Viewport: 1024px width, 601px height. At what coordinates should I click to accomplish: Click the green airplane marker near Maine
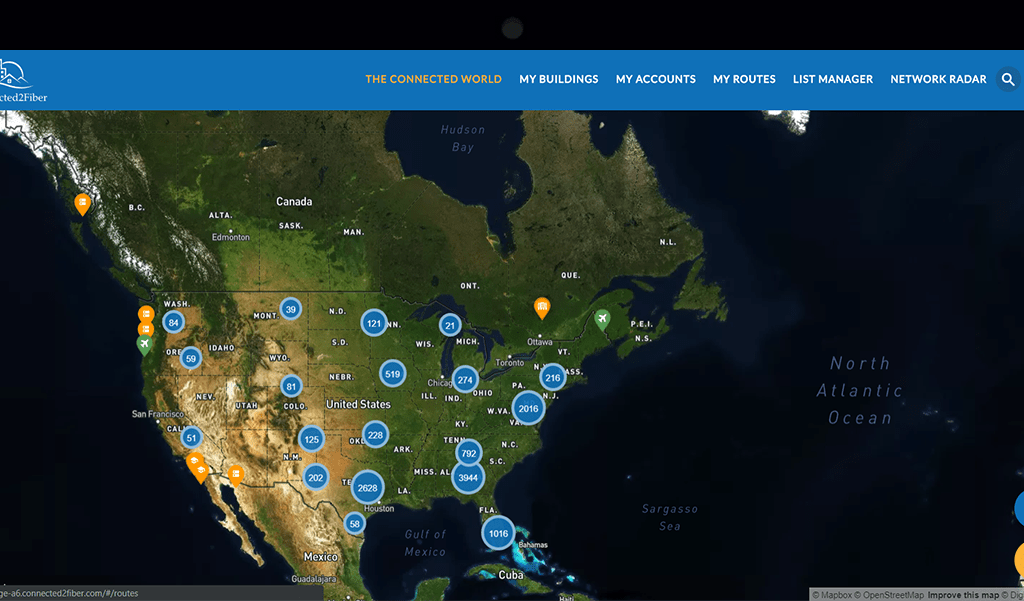tap(602, 319)
